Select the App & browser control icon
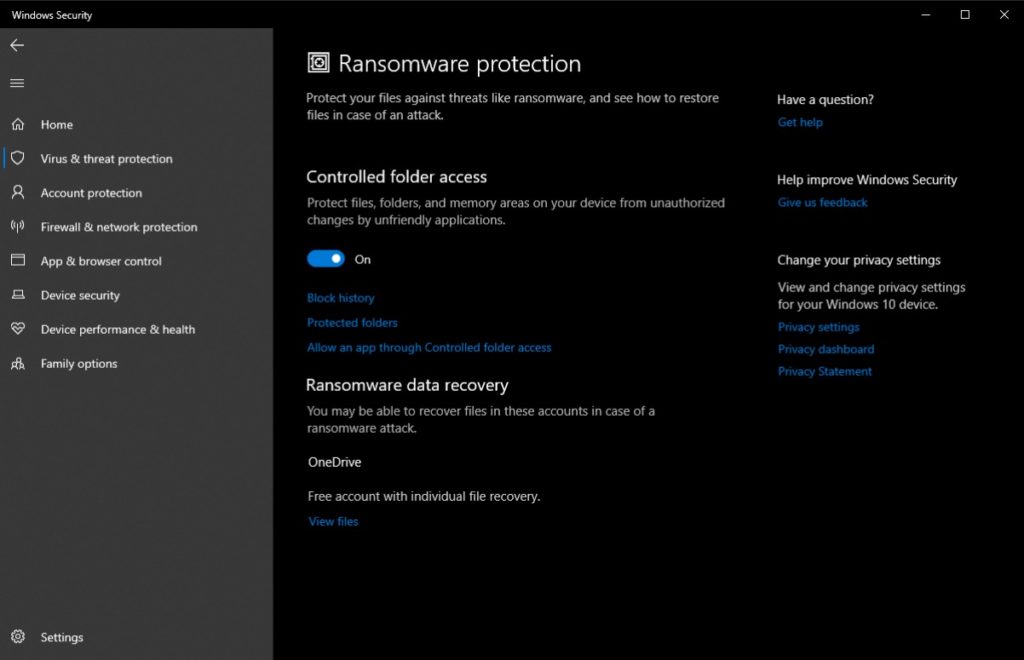 click(17, 261)
